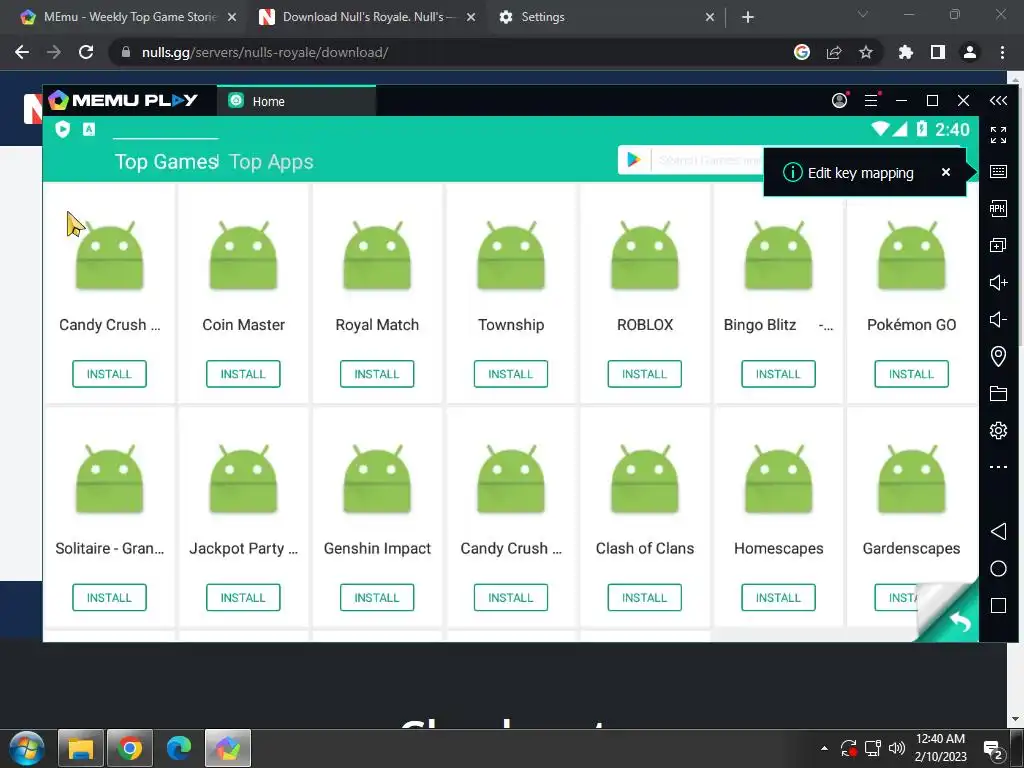The image size is (1024, 768).
Task: Tap the Android back triangle button
Action: coord(998,531)
